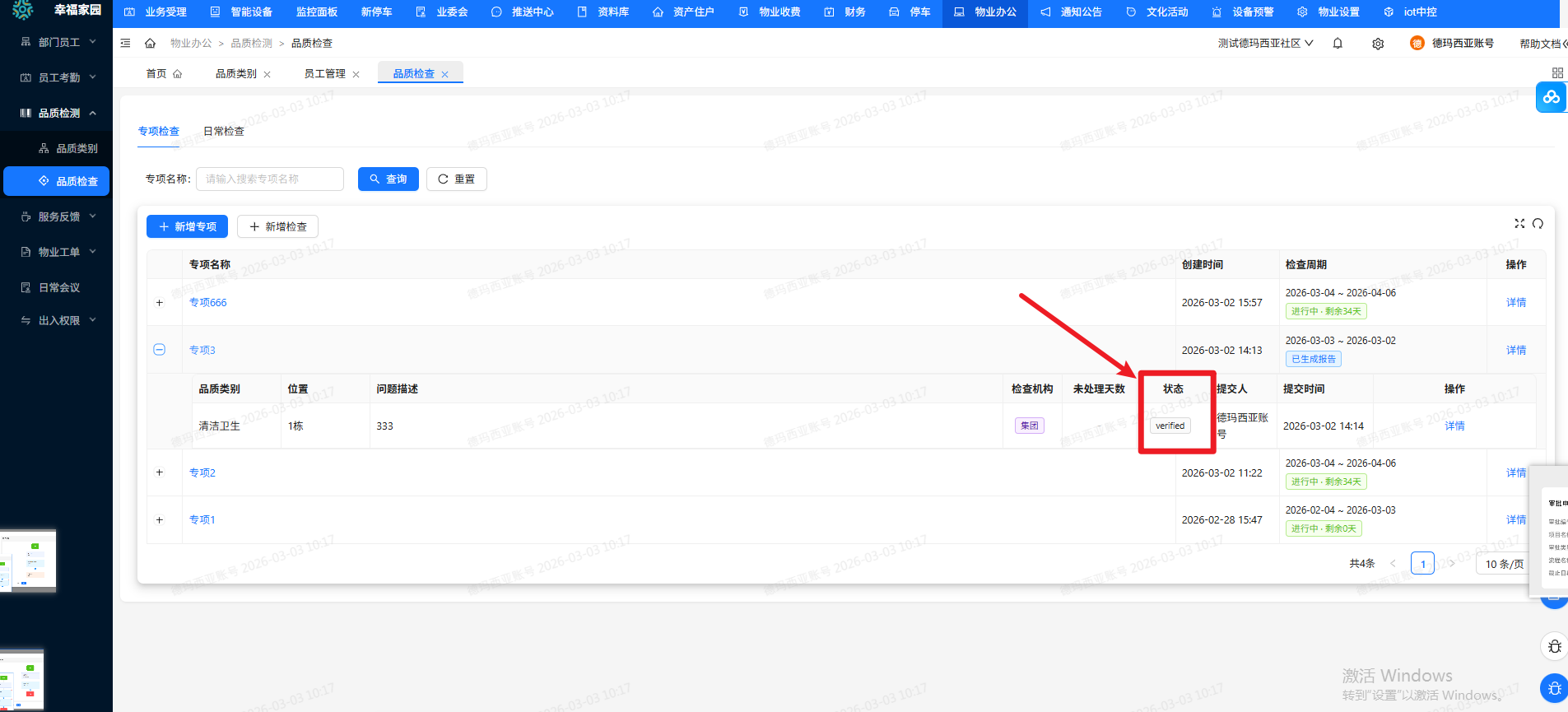This screenshot has width=1568, height=712.
Task: Open the 10 条/页 page size selector
Action: tap(1504, 564)
